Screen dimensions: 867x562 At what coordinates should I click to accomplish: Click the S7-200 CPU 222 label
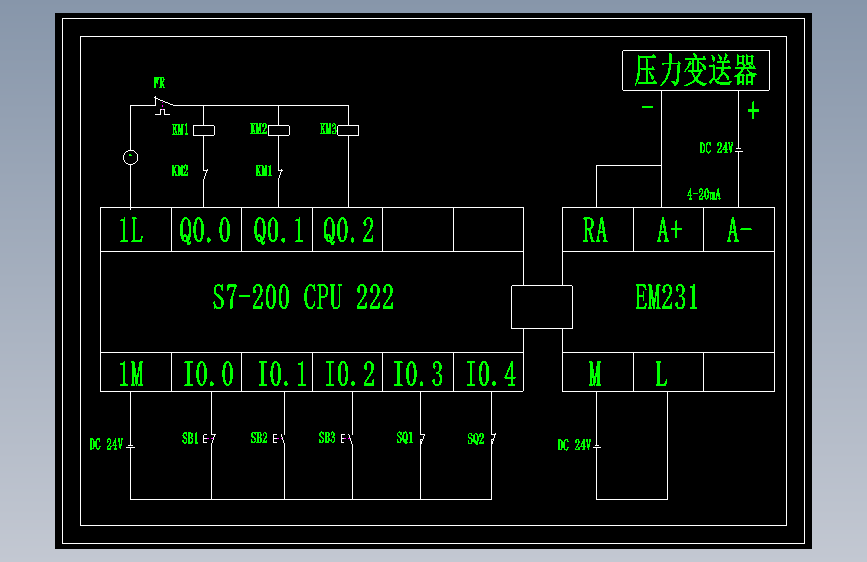303,297
